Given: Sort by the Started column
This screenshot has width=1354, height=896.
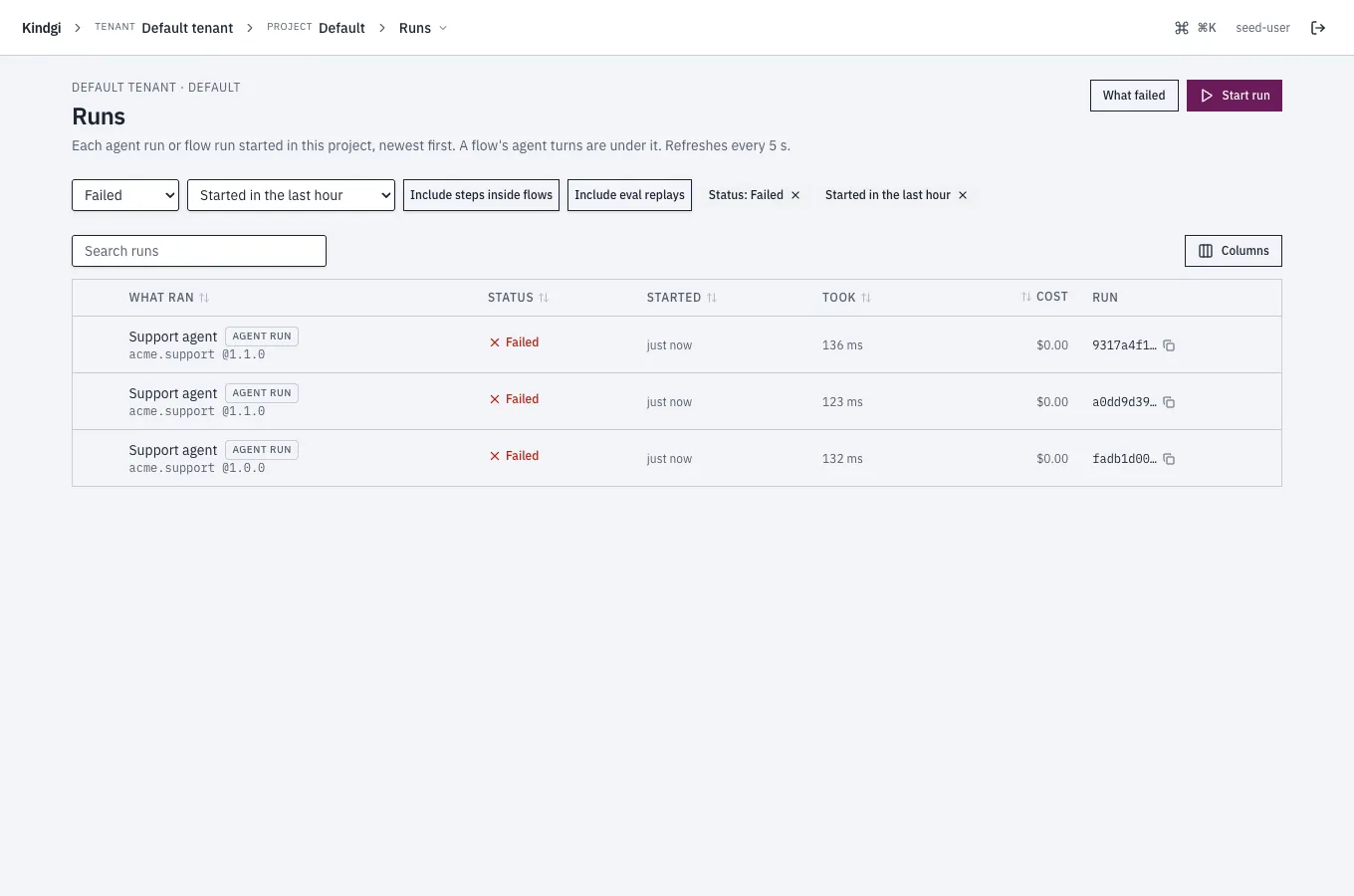Looking at the screenshot, I should coord(682,298).
